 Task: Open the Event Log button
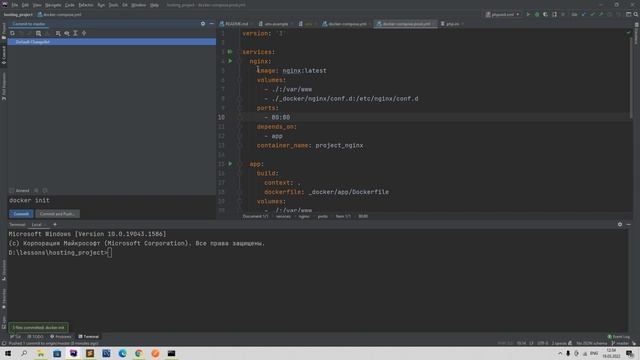[x=619, y=337]
